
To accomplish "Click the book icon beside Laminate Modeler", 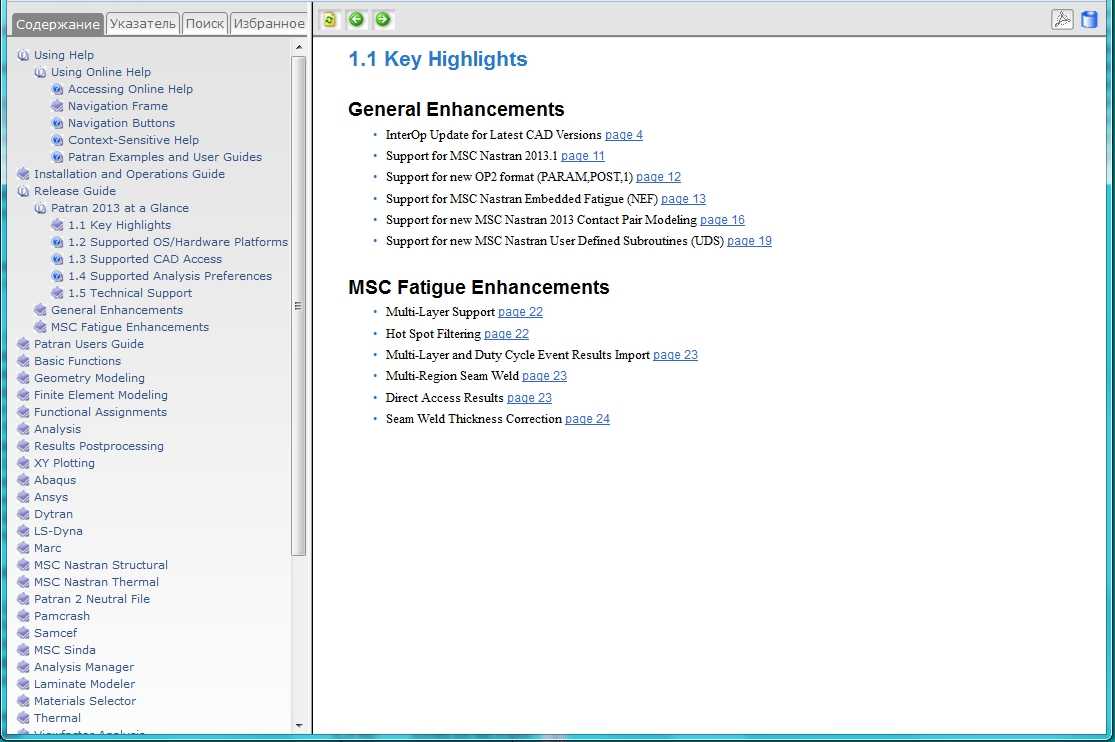I will 23,684.
